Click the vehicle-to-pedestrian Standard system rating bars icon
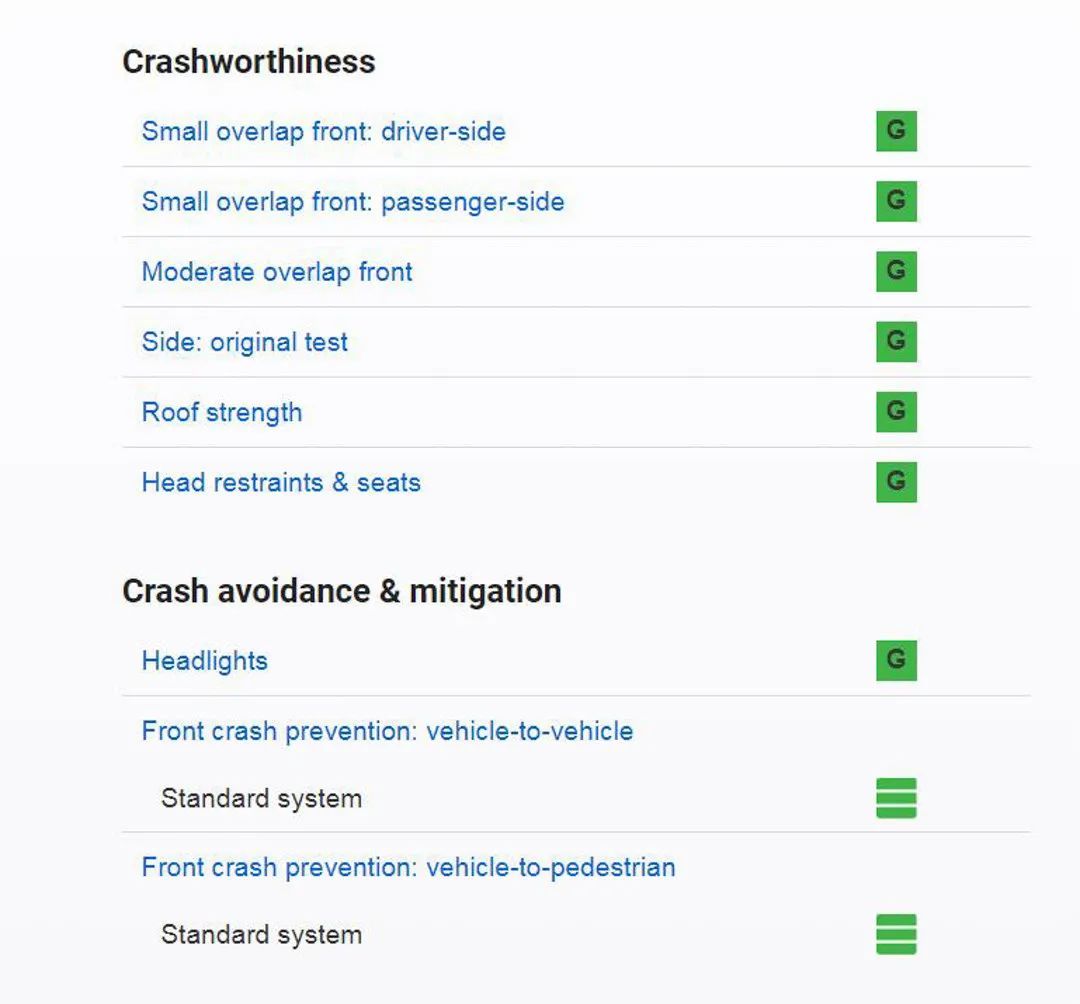Image resolution: width=1080 pixels, height=1004 pixels. [x=896, y=934]
